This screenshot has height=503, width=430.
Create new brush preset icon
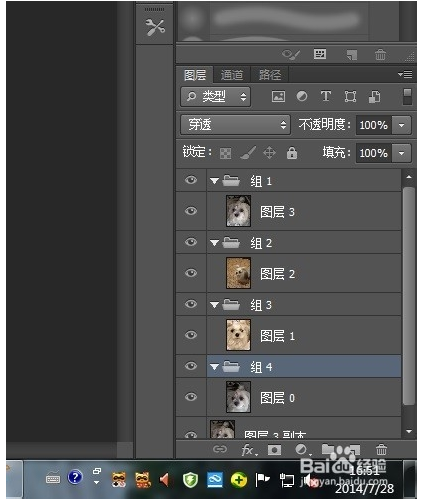352,55
